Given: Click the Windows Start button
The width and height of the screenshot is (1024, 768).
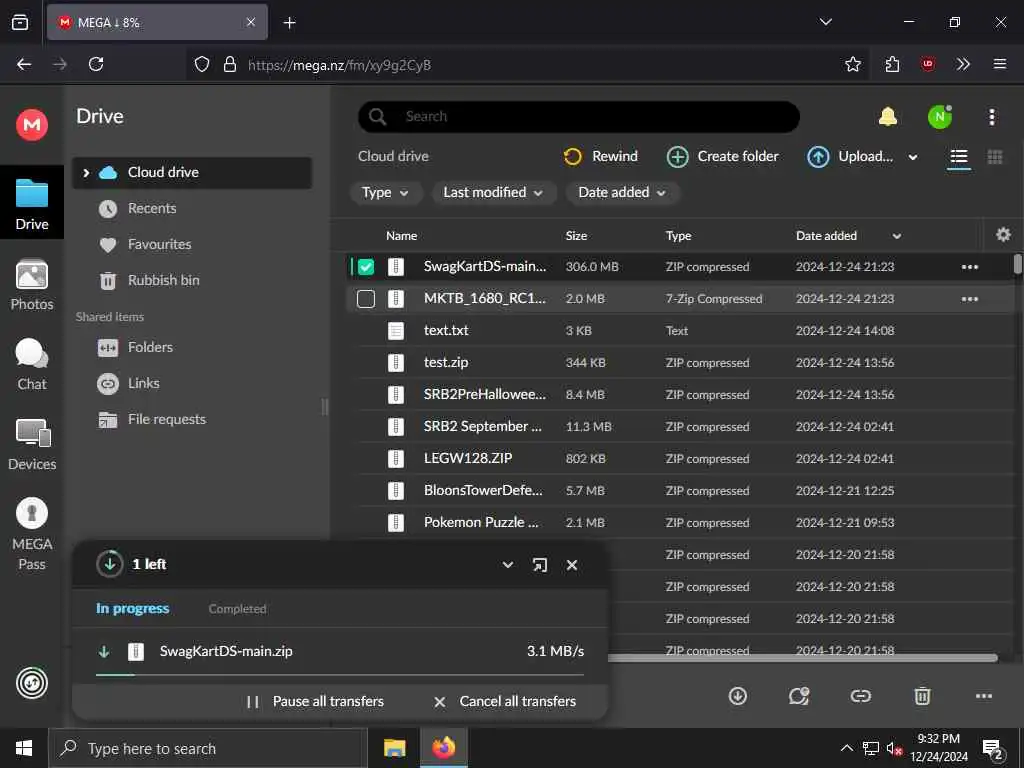Looking at the screenshot, I should click(x=24, y=748).
